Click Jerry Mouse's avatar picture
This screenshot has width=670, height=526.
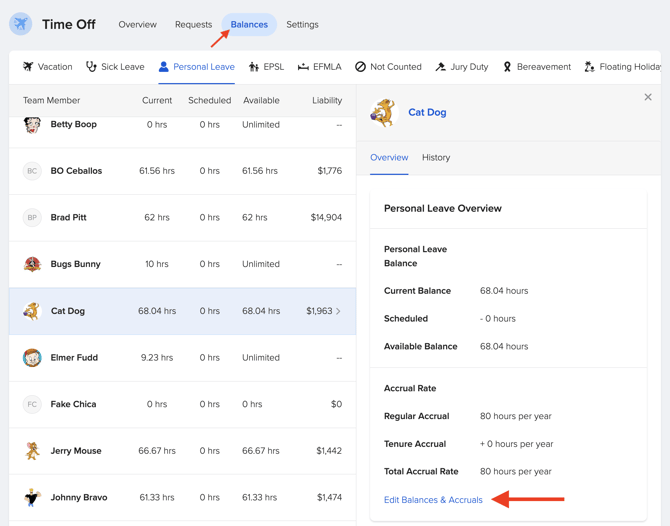point(32,451)
